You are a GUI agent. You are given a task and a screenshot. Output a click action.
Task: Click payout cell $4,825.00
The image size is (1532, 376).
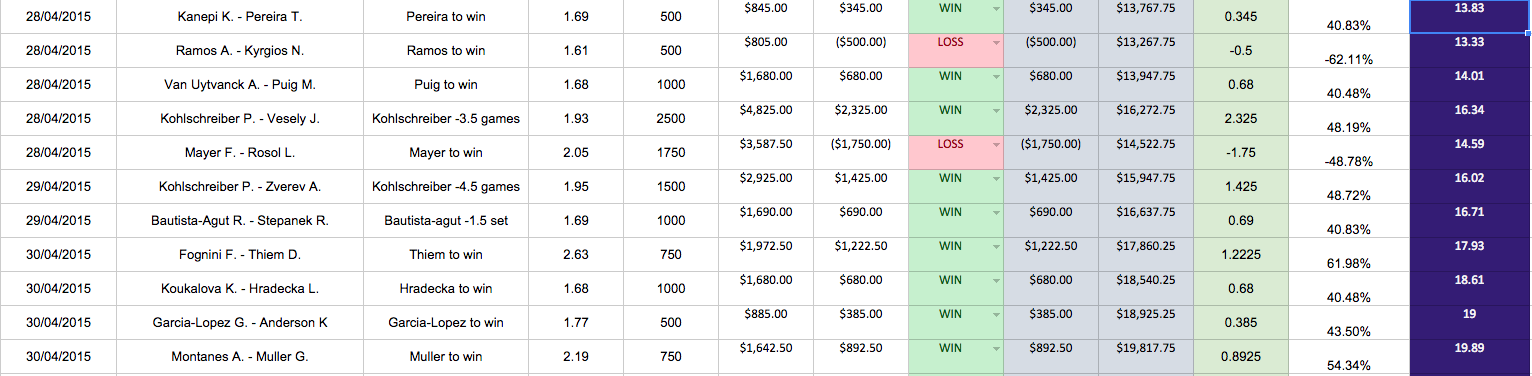765,118
